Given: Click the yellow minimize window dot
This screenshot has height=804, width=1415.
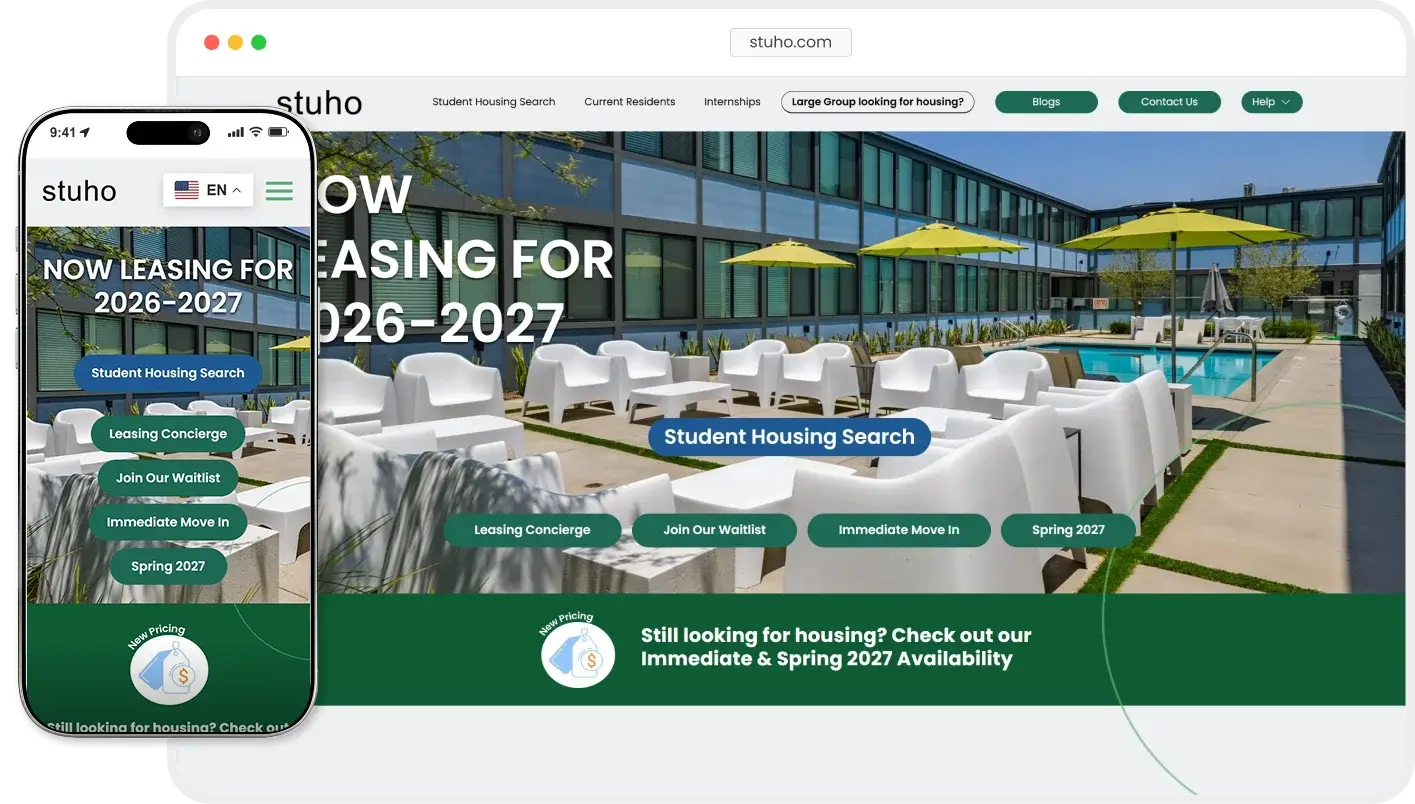Looking at the screenshot, I should [x=235, y=42].
